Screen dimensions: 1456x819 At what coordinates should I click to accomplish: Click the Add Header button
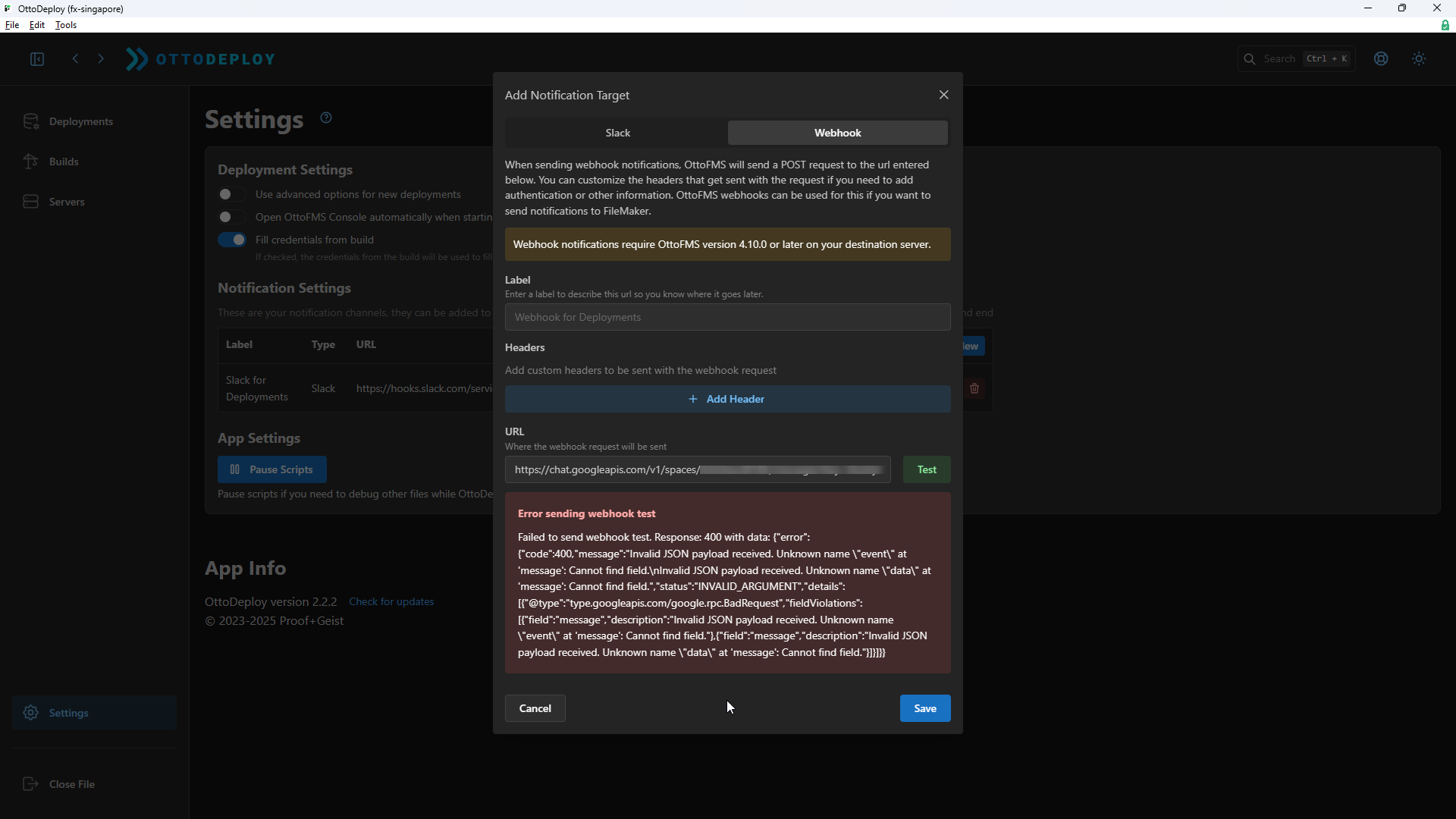727,399
